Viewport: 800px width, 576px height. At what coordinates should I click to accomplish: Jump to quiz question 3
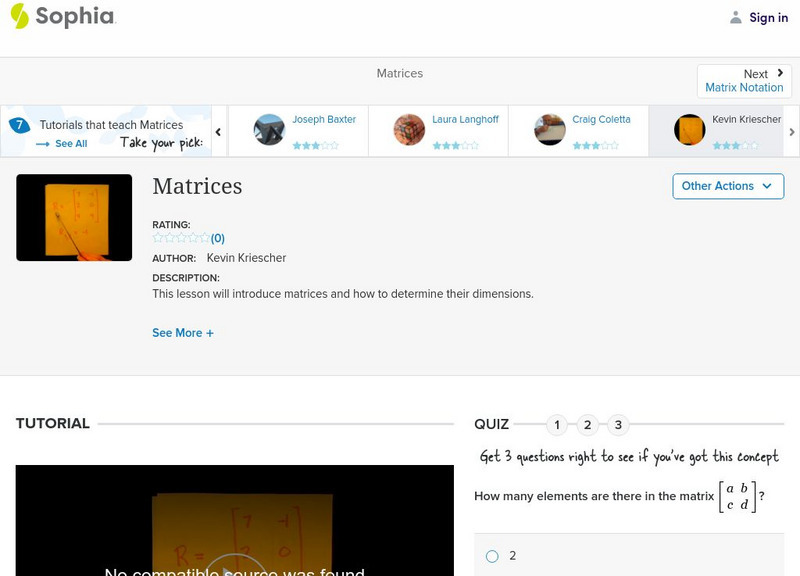[618, 424]
